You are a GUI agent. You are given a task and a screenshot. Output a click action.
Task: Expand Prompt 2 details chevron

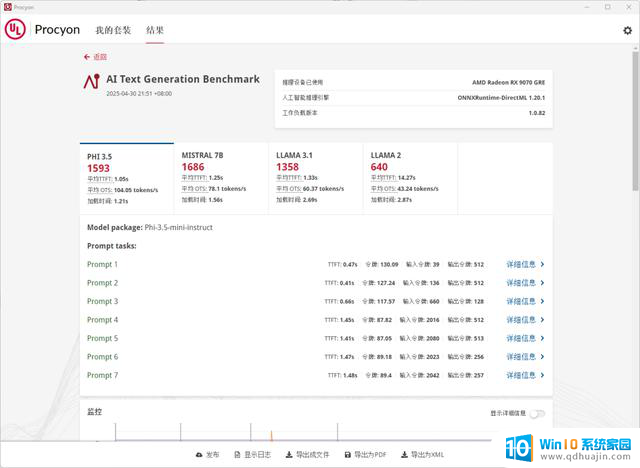pyautogui.click(x=542, y=283)
